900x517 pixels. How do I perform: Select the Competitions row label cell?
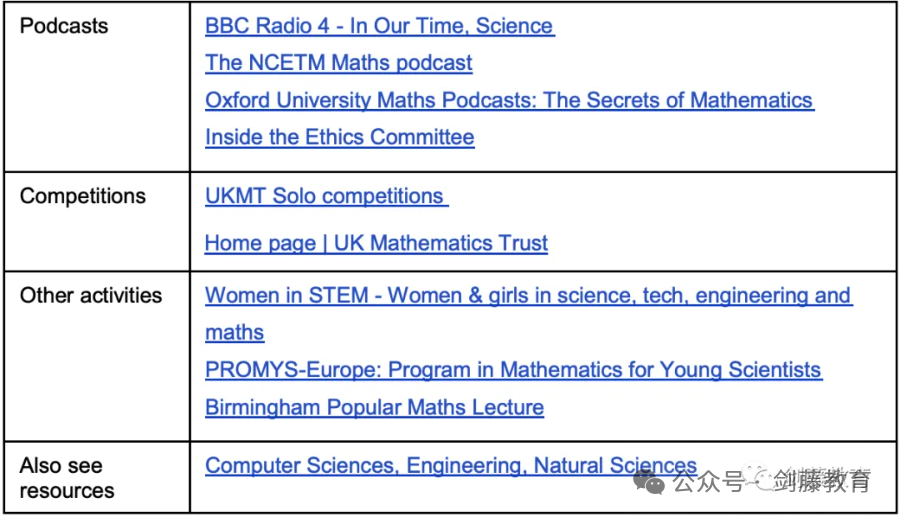pos(97,221)
